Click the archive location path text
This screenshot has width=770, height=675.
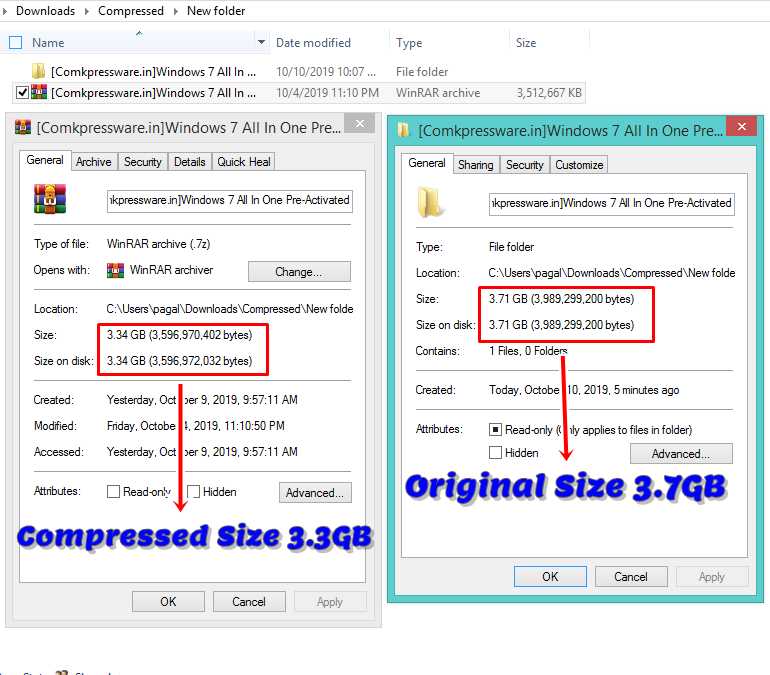click(230, 309)
